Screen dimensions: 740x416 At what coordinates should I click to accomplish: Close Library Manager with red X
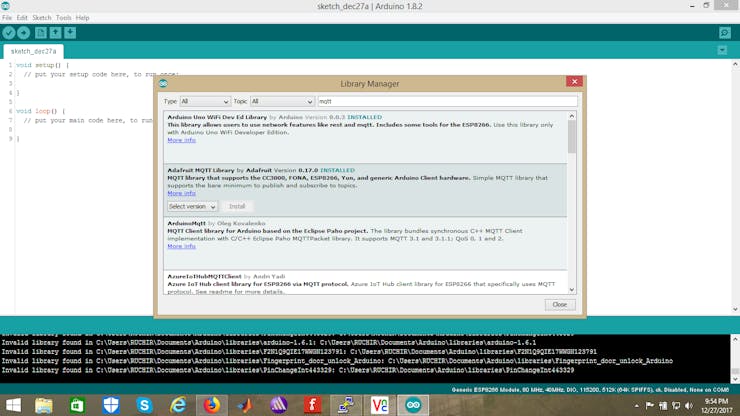(x=574, y=82)
